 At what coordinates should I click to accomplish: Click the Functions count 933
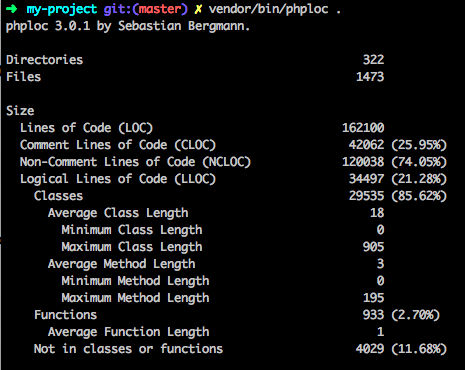tap(373, 315)
